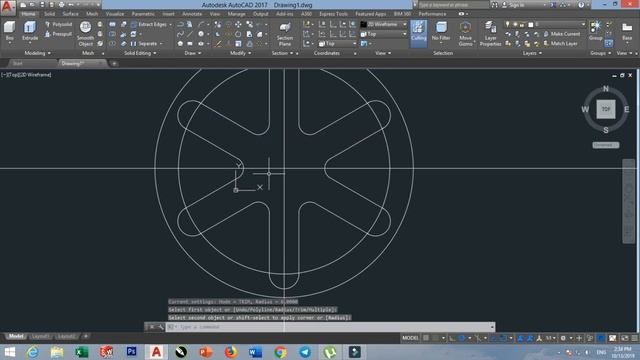640x360 pixels.
Task: Toggle polar tracking in status bar
Action: [x=462, y=338]
